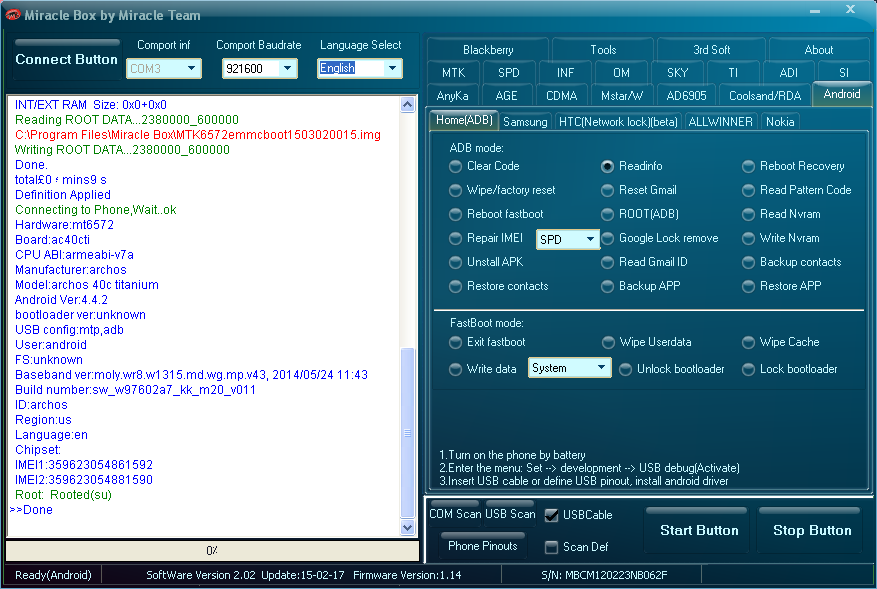Click the S/N MBCM120223NB062F status text
The image size is (877, 589).
(x=604, y=575)
